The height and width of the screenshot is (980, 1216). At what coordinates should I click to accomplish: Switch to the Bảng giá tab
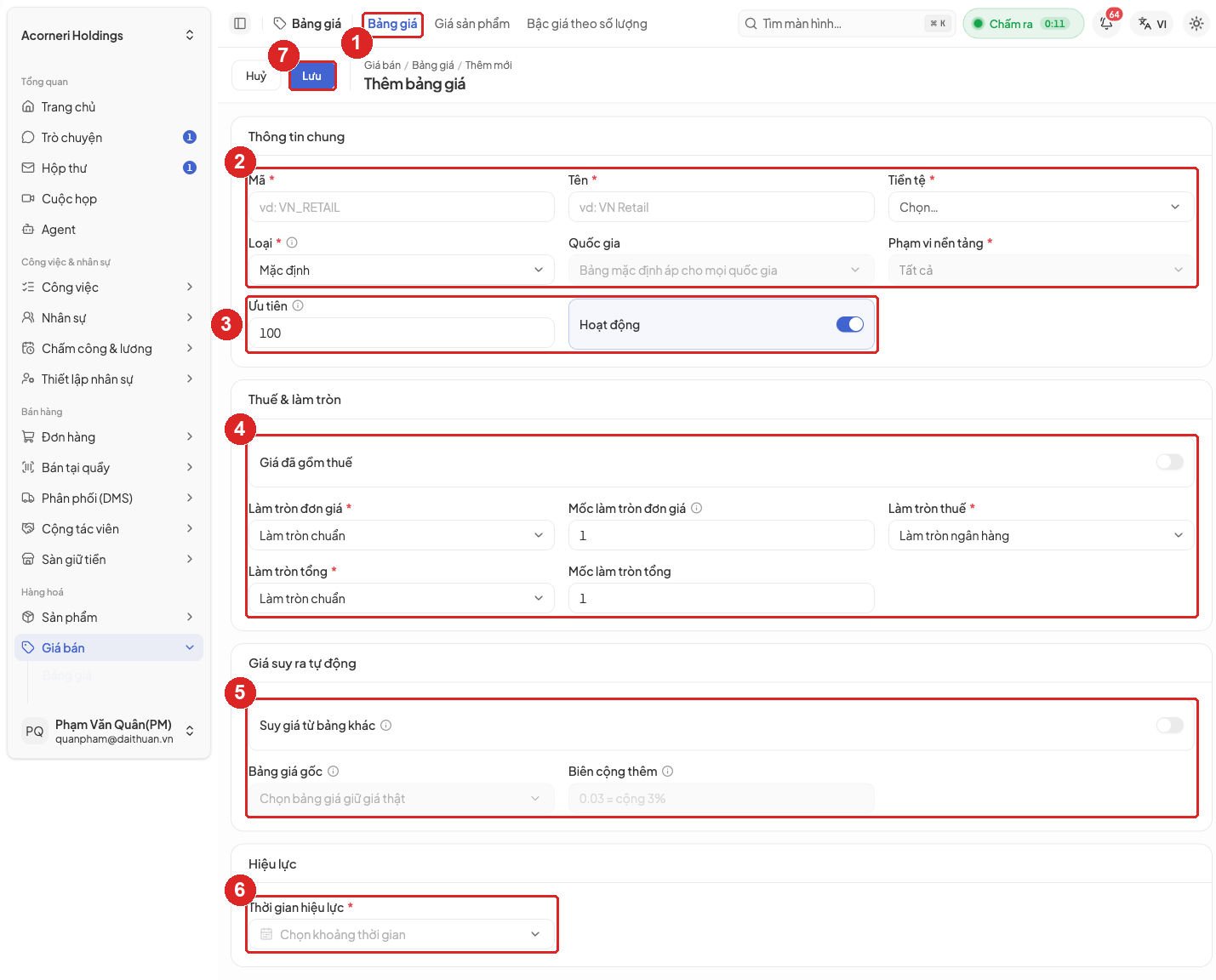[392, 24]
